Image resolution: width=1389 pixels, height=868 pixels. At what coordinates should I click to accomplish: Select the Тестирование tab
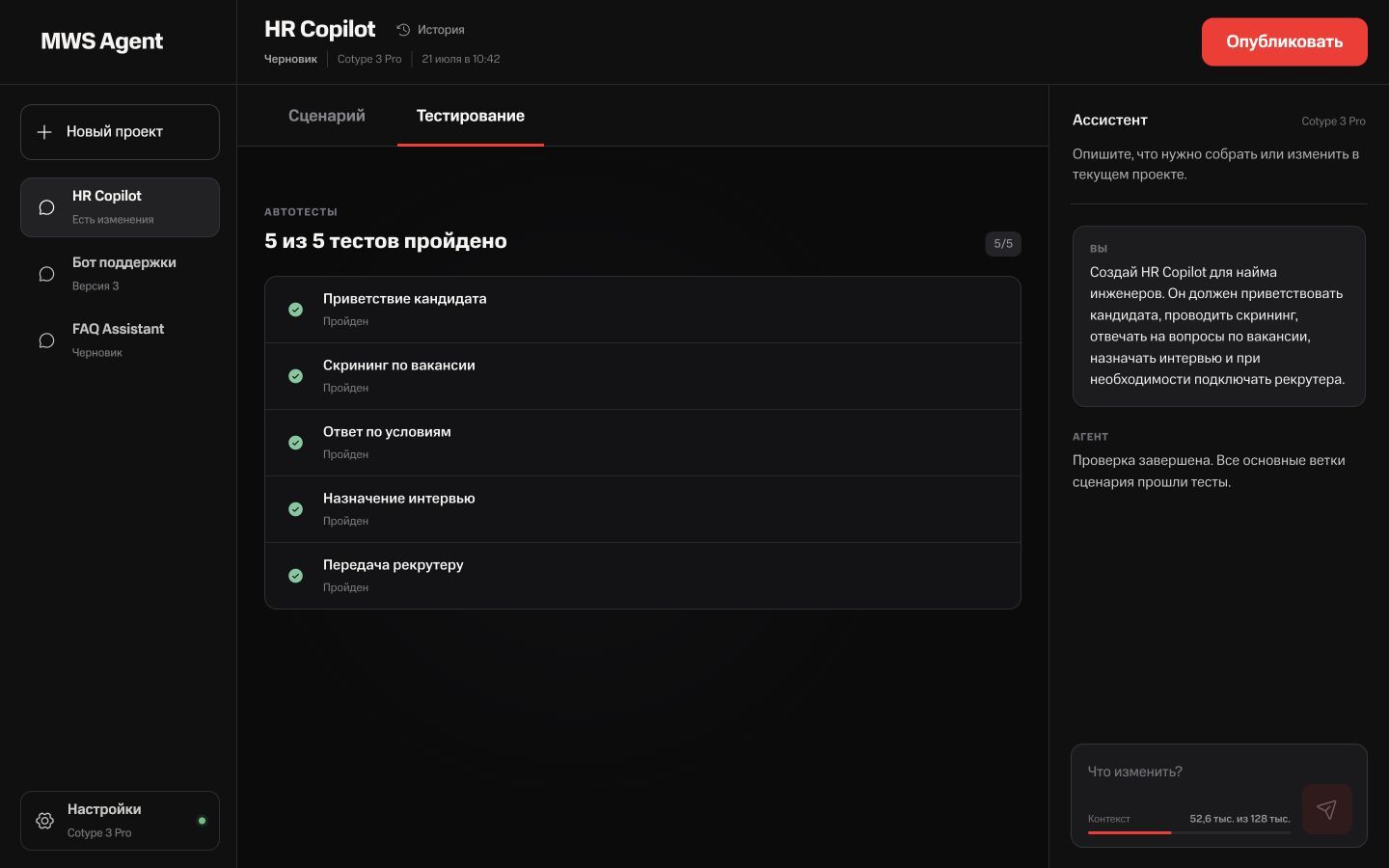click(471, 116)
